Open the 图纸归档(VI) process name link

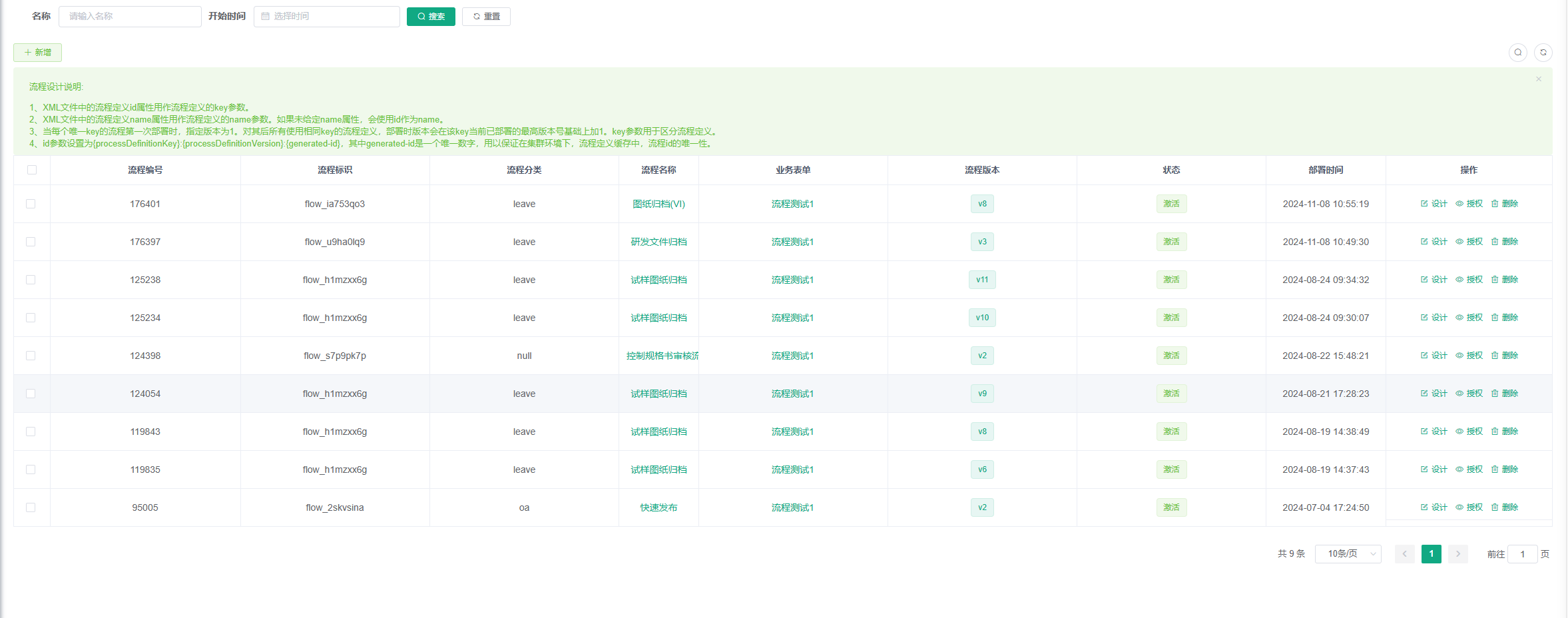(658, 204)
